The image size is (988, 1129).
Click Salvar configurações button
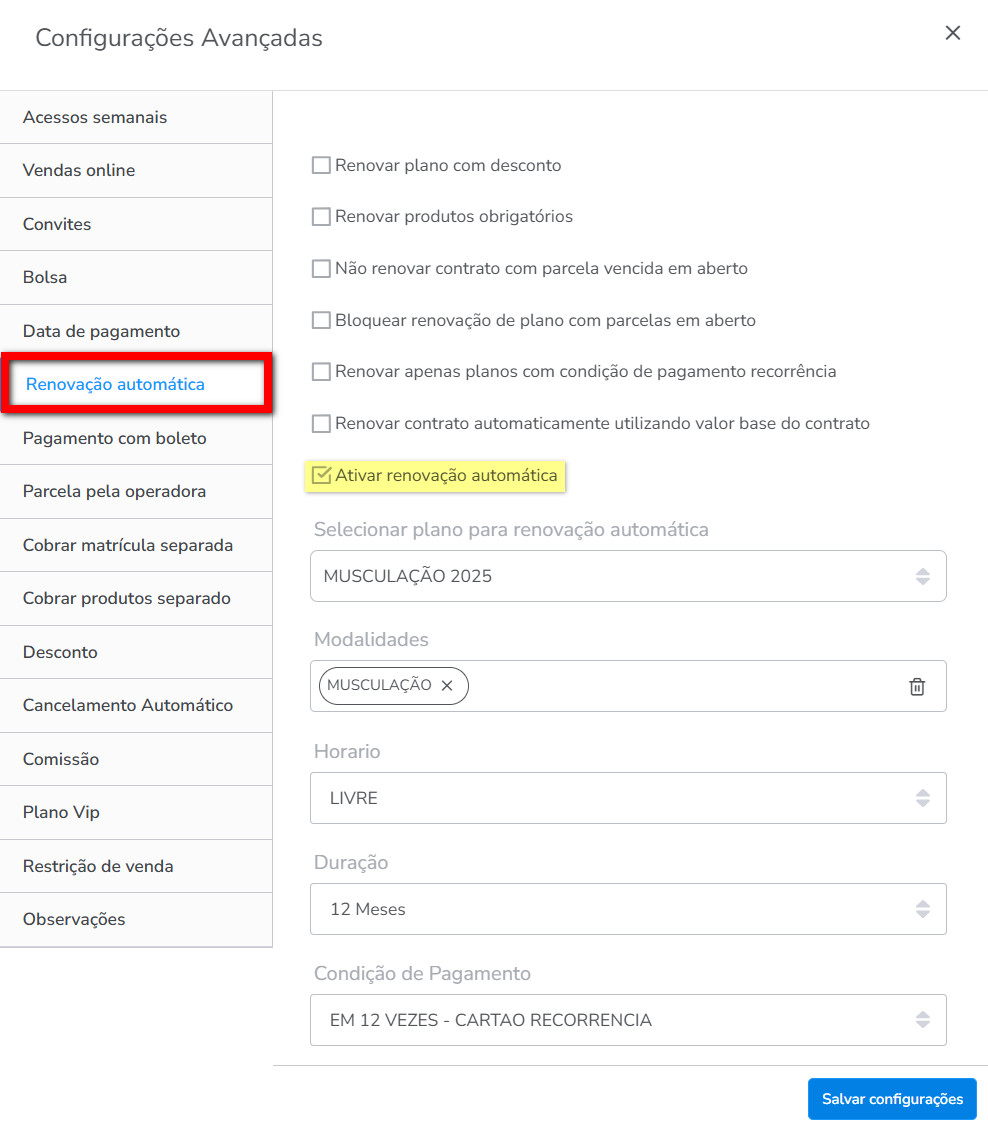click(892, 1099)
